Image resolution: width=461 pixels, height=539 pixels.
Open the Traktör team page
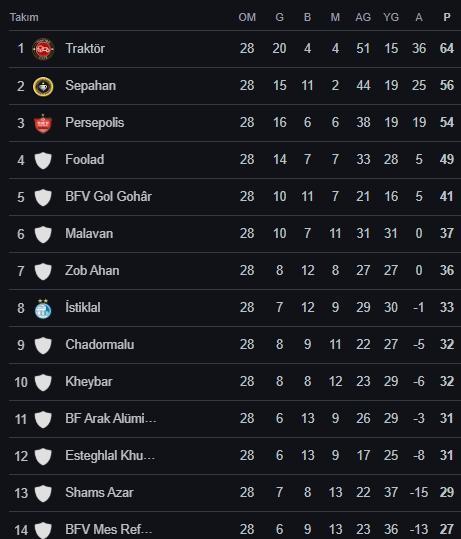85,48
